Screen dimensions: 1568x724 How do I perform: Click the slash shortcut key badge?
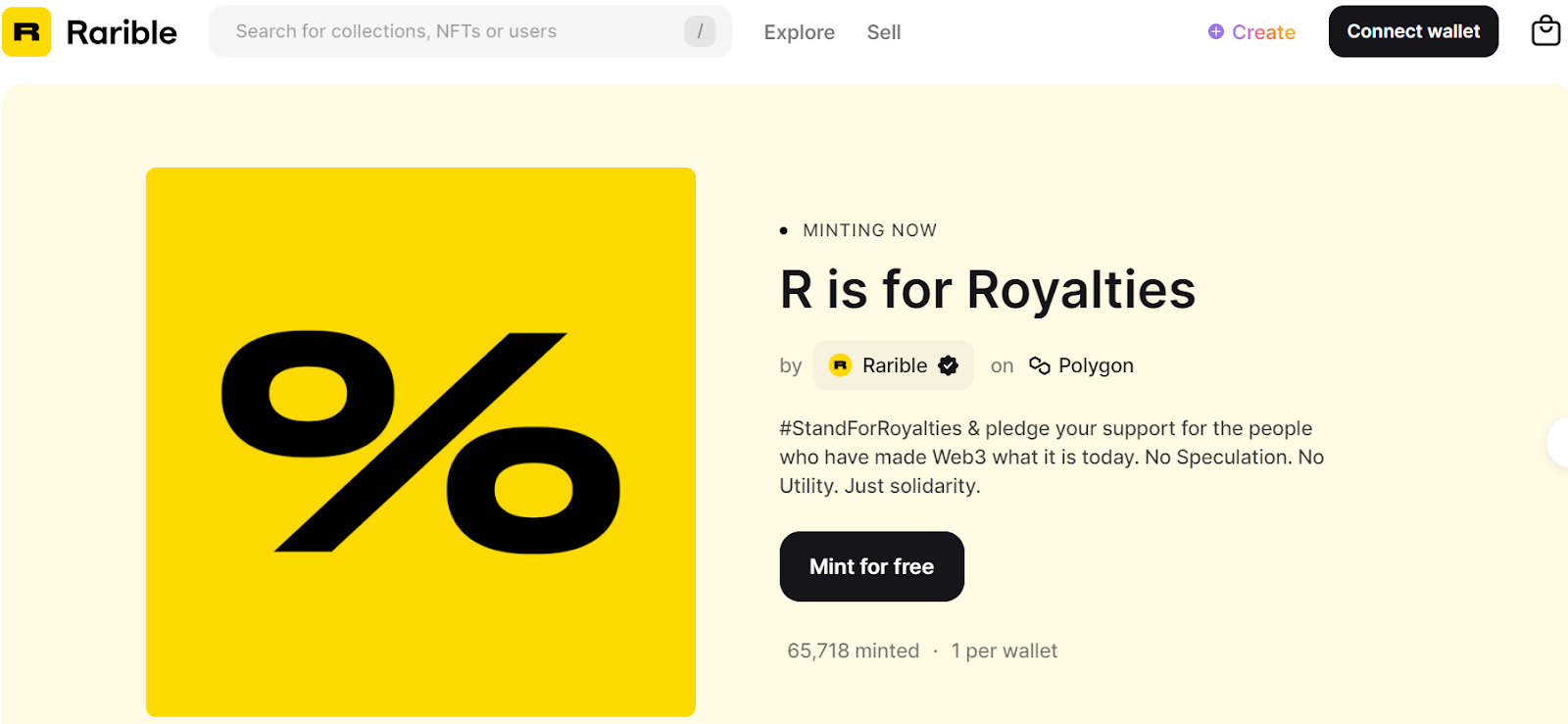pyautogui.click(x=700, y=31)
